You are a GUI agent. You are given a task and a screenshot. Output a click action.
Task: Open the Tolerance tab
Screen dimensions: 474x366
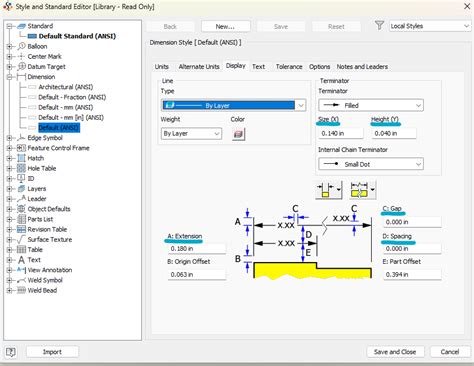289,67
